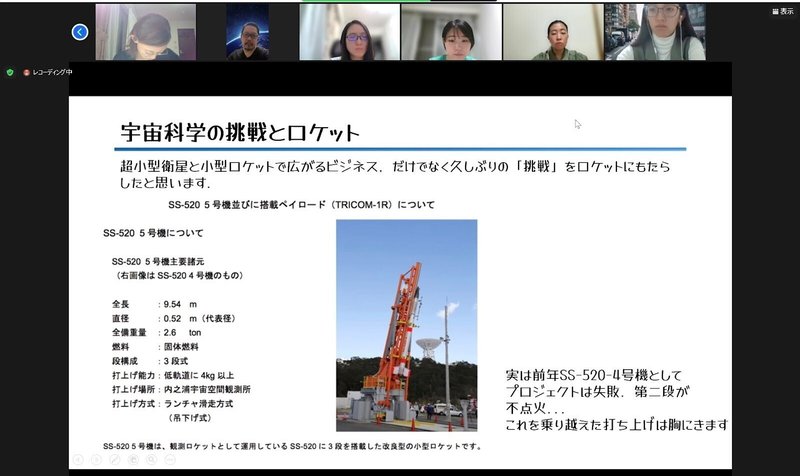Open the slideshow pen tool icon
800x476 pixels.
115,460
